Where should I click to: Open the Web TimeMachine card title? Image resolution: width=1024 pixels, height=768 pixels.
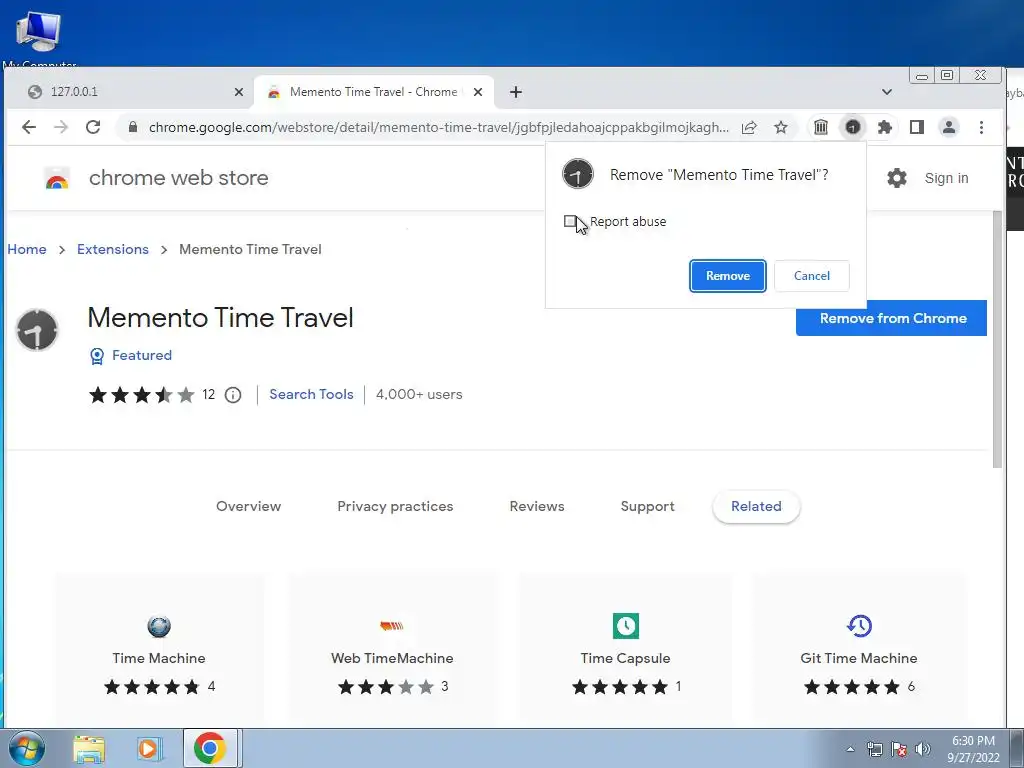tap(392, 658)
